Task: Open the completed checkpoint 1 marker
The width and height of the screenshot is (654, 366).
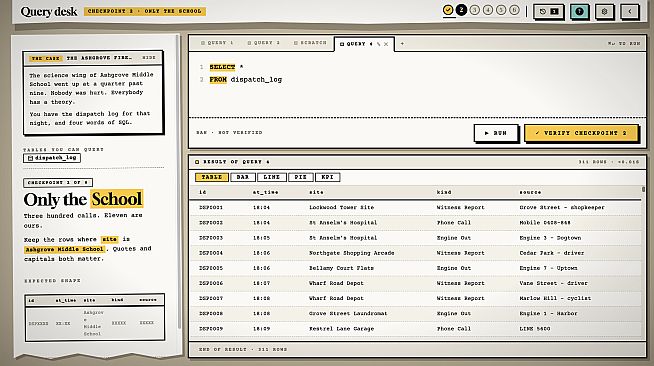Action: 448,10
